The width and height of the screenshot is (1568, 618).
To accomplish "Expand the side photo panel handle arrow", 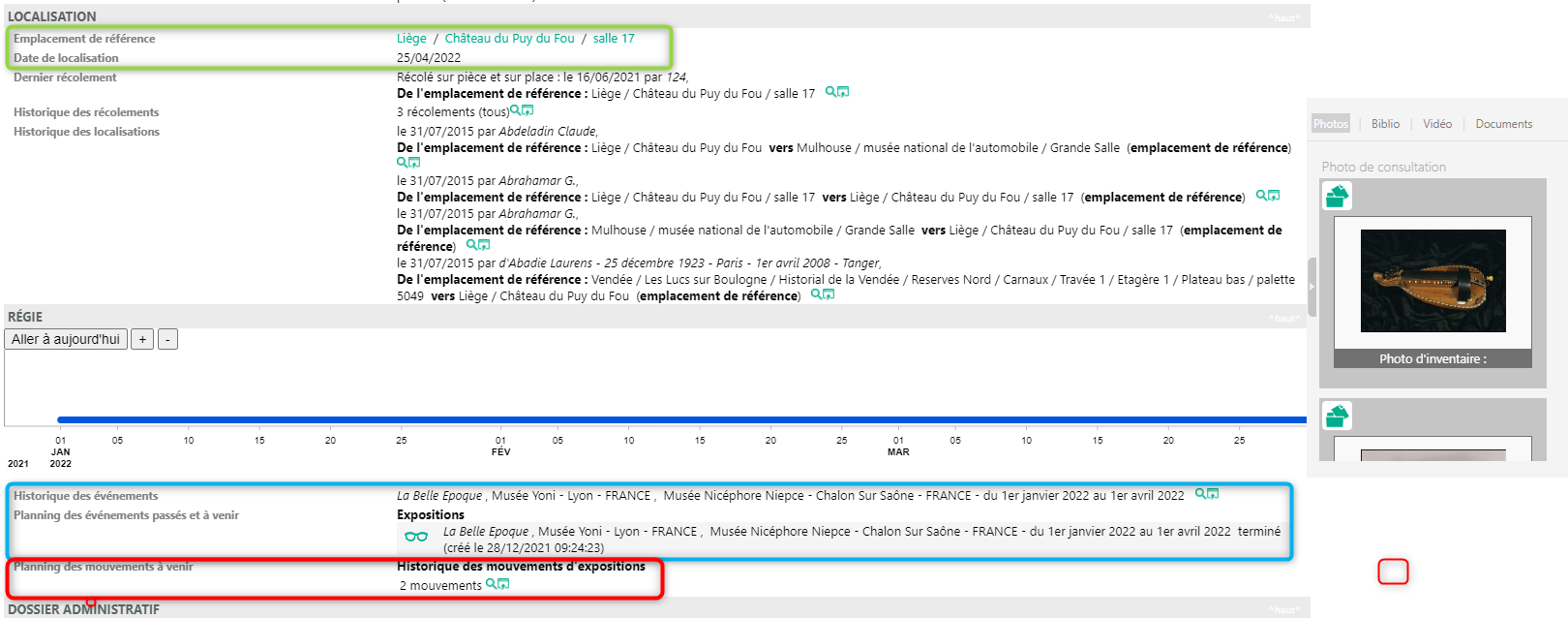I will 1312,287.
